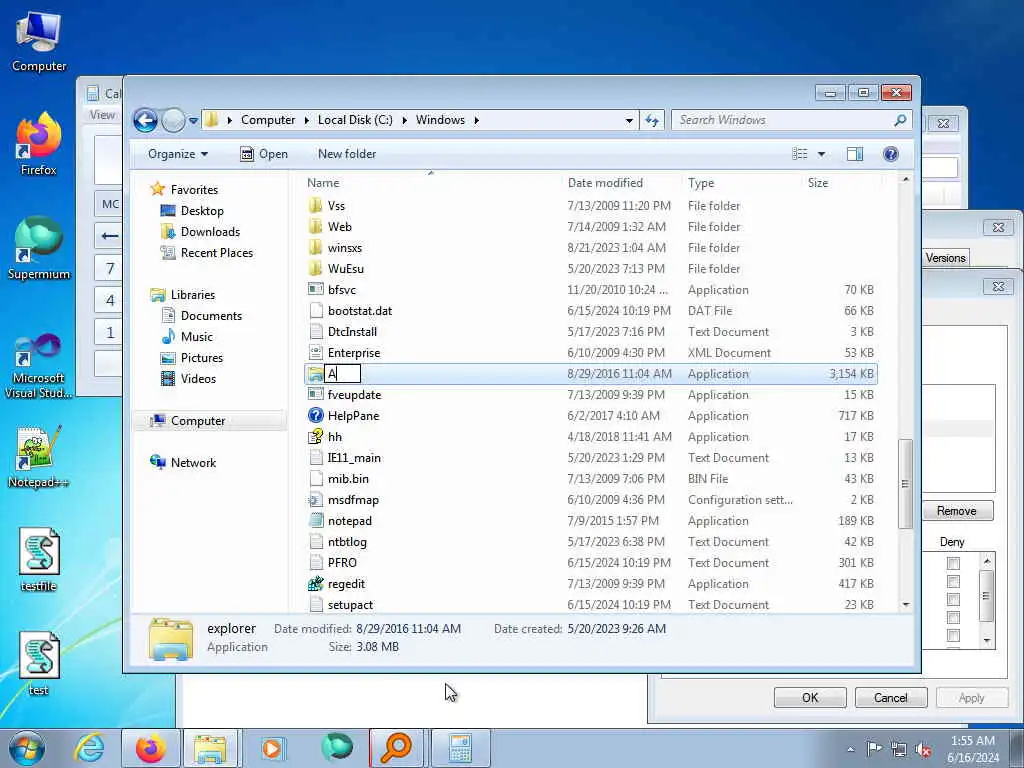Viewport: 1024px width, 768px height.
Task: Select the winsxs folder icon
Action: point(315,248)
